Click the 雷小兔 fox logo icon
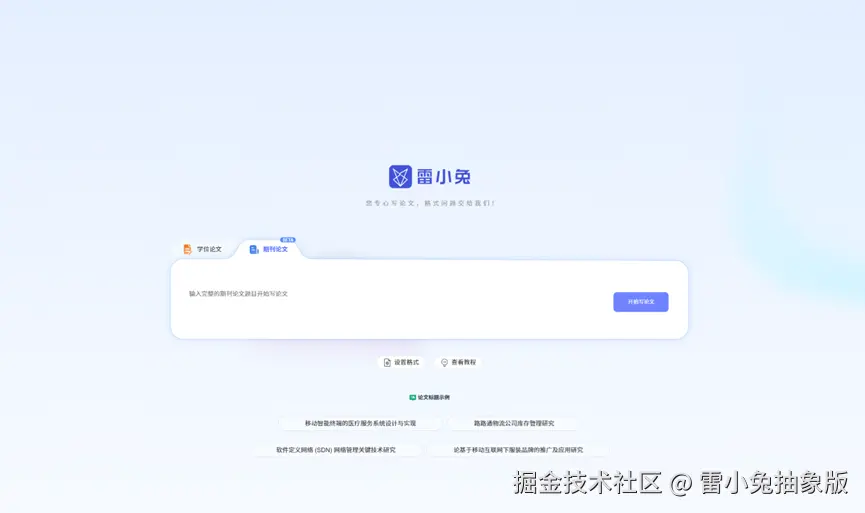Screen dimensions: 865x513 click(x=400, y=177)
